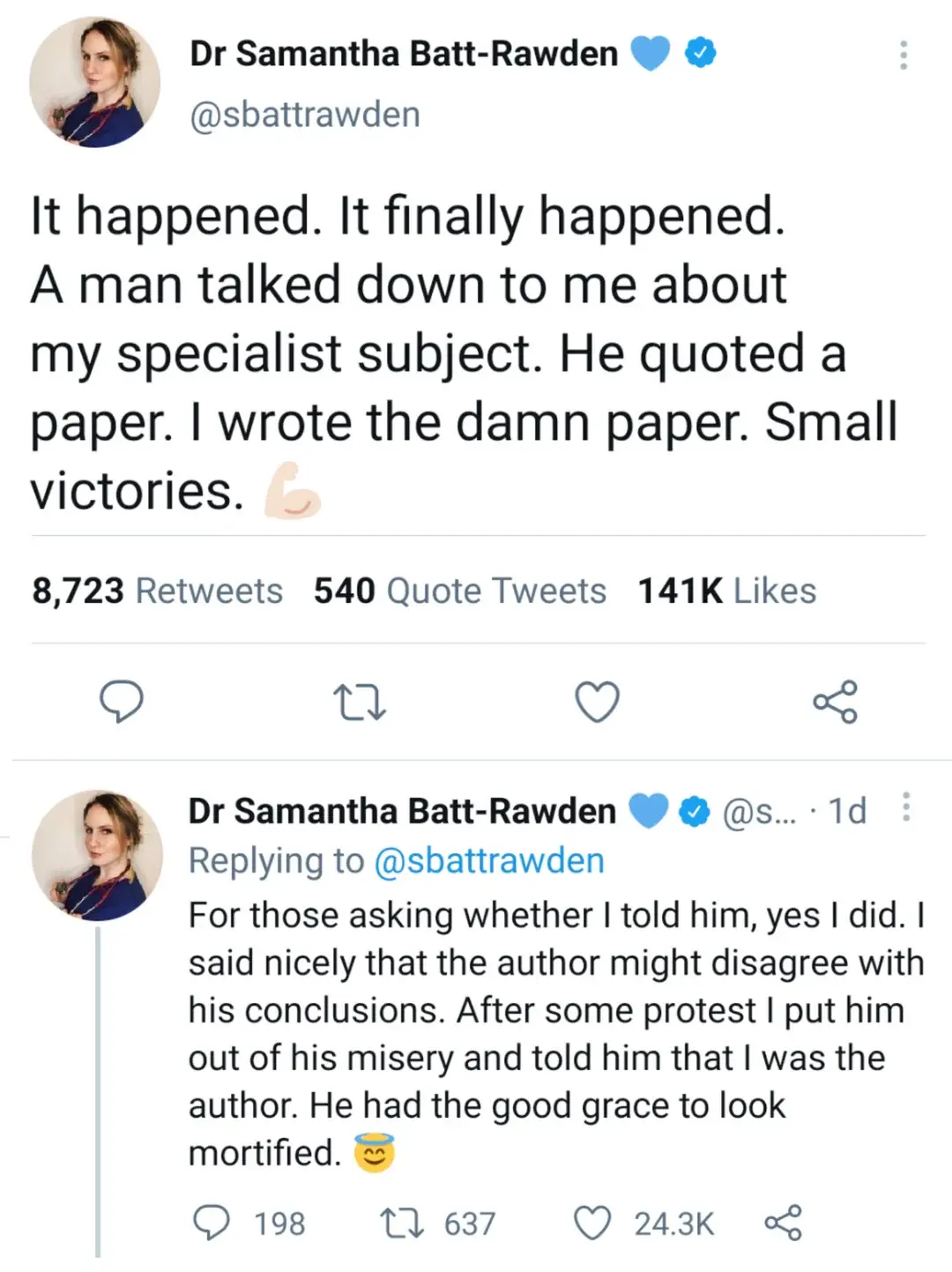Image resolution: width=952 pixels, height=1272 pixels.
Task: Open the profile picture on the main tweet
Action: pyautogui.click(x=95, y=82)
